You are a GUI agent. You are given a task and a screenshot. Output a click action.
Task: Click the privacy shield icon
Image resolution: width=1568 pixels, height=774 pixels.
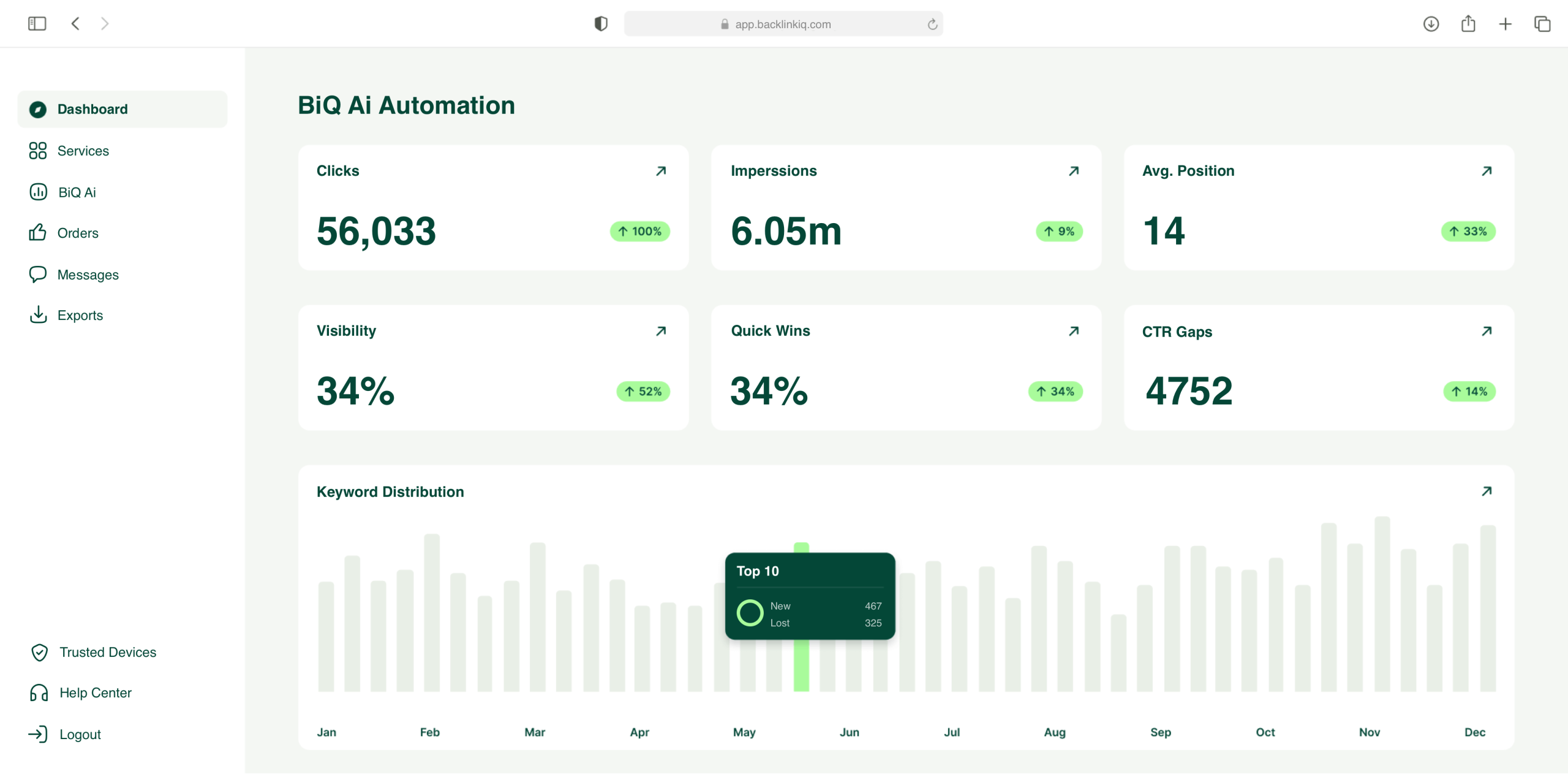coord(601,24)
